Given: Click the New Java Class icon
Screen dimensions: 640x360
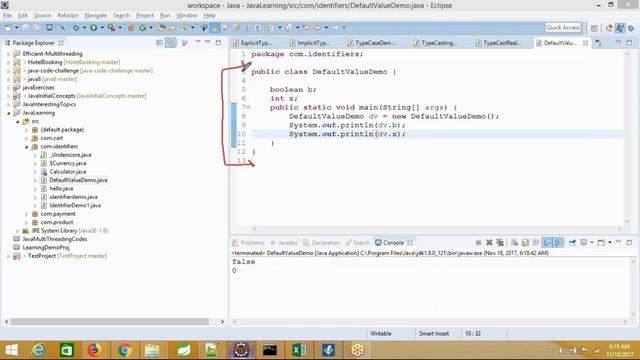Looking at the screenshot, I should (143, 28).
